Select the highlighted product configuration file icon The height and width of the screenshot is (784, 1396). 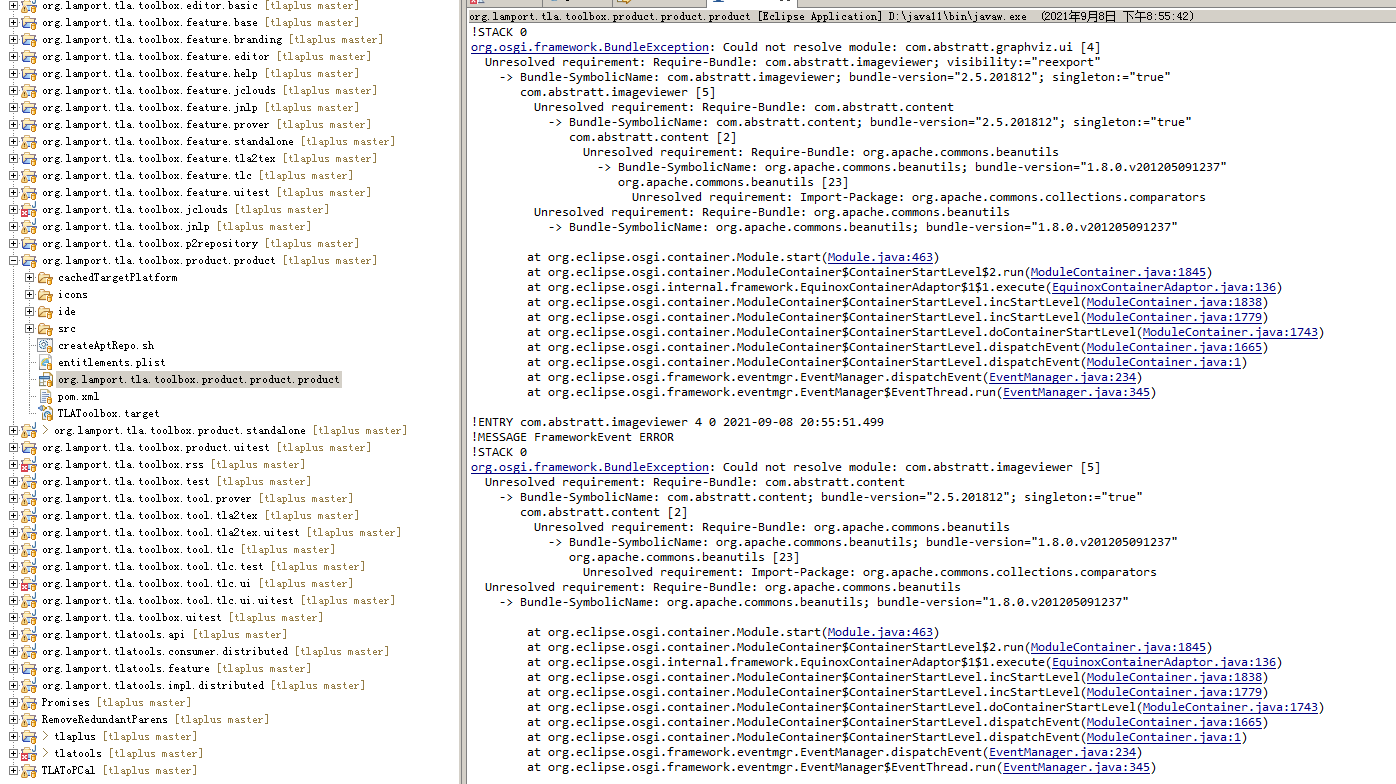click(44, 379)
